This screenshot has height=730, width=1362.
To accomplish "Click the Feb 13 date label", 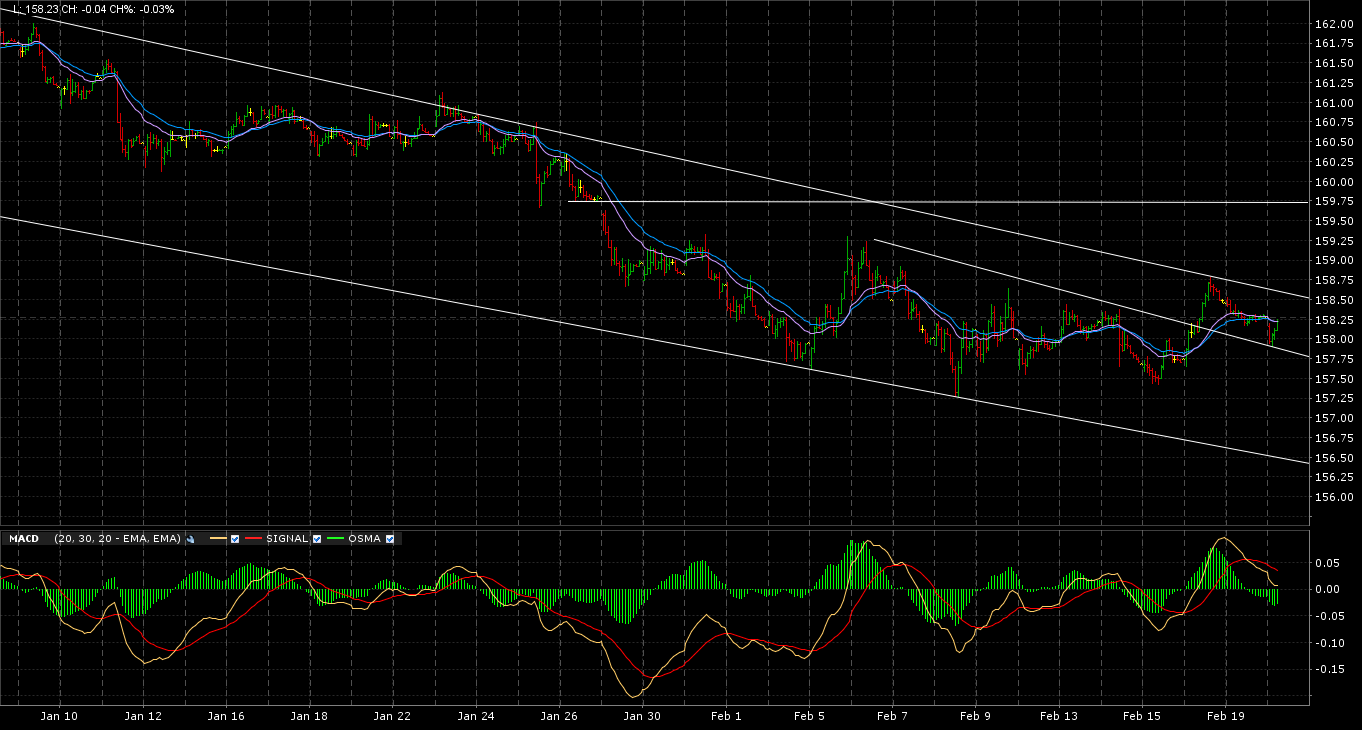I will [1058, 716].
